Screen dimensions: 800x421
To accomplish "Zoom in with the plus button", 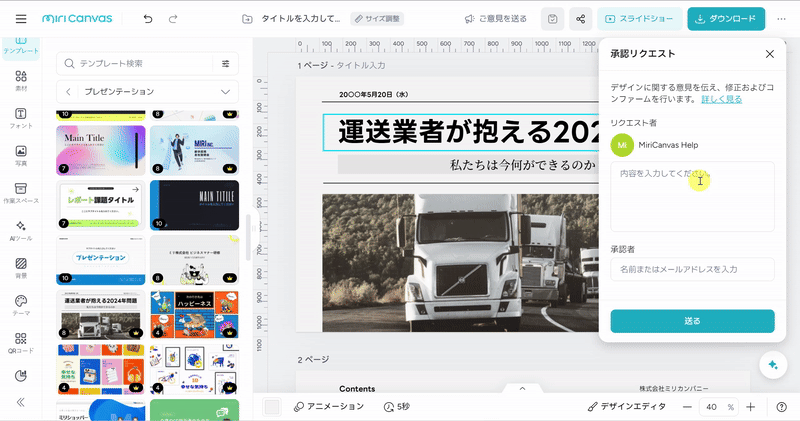I will [x=751, y=407].
